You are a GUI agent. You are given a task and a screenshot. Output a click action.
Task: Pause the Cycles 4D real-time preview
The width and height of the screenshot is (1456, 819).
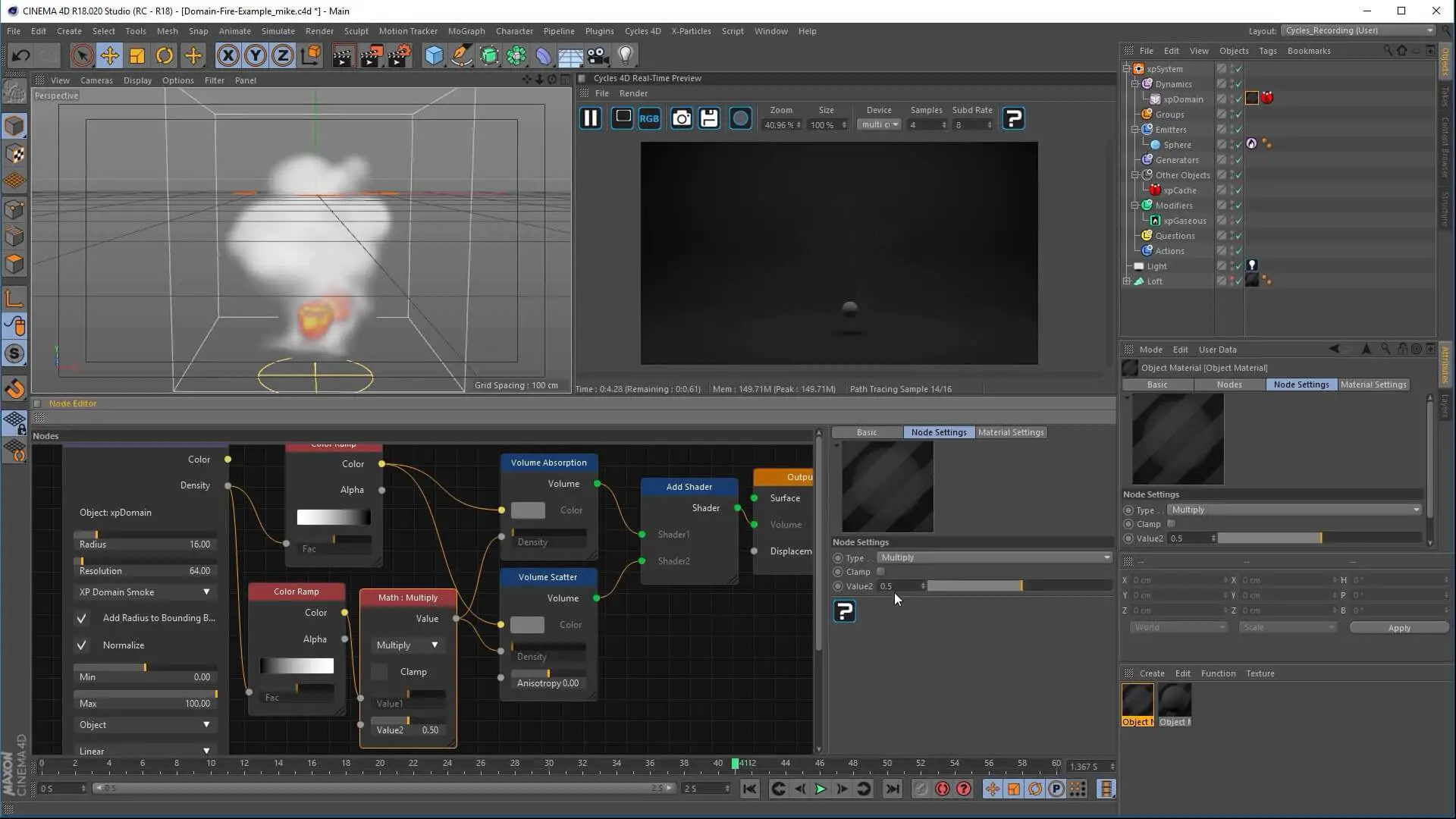pyautogui.click(x=591, y=118)
